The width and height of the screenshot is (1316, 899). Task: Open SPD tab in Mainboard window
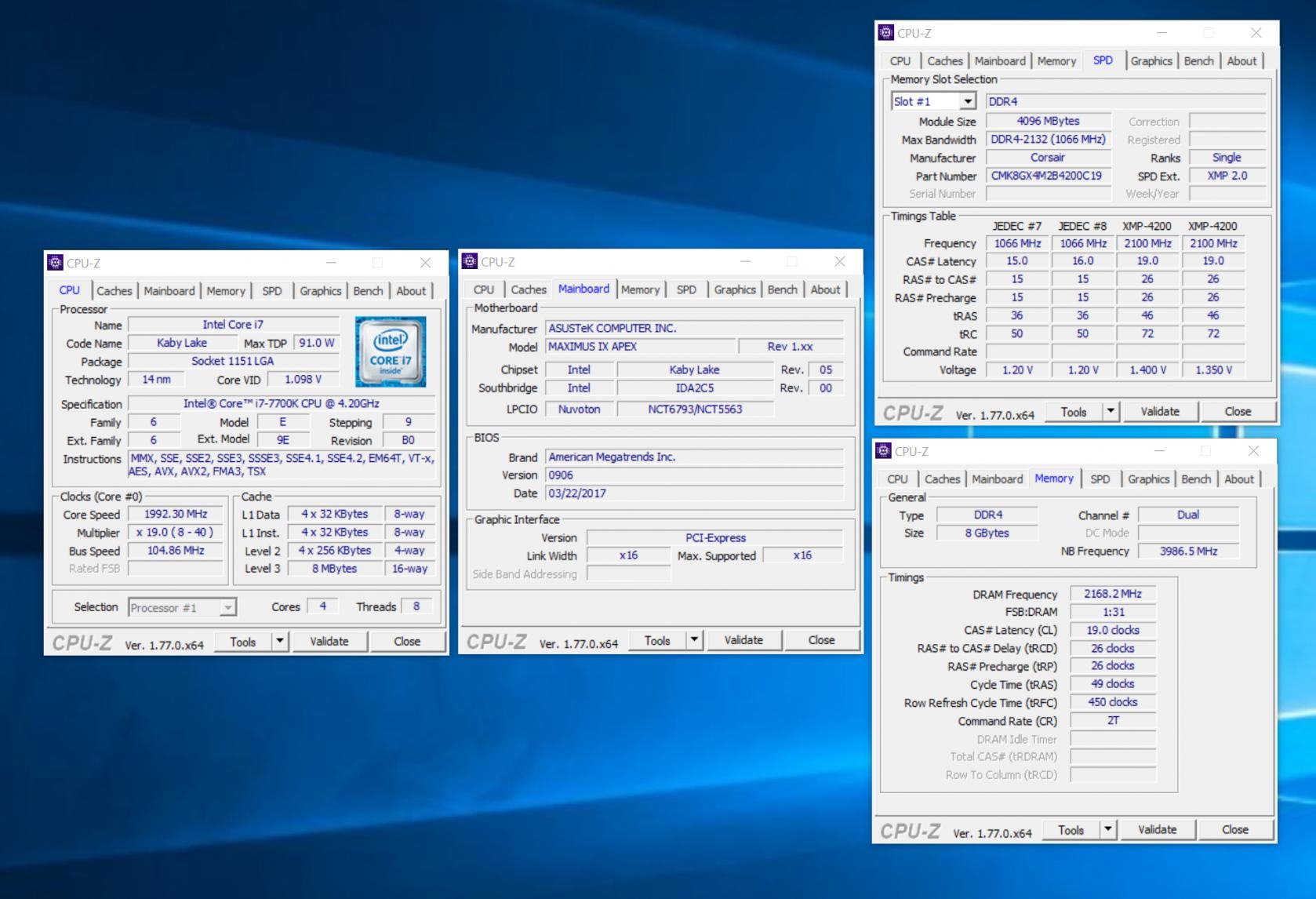tap(686, 289)
